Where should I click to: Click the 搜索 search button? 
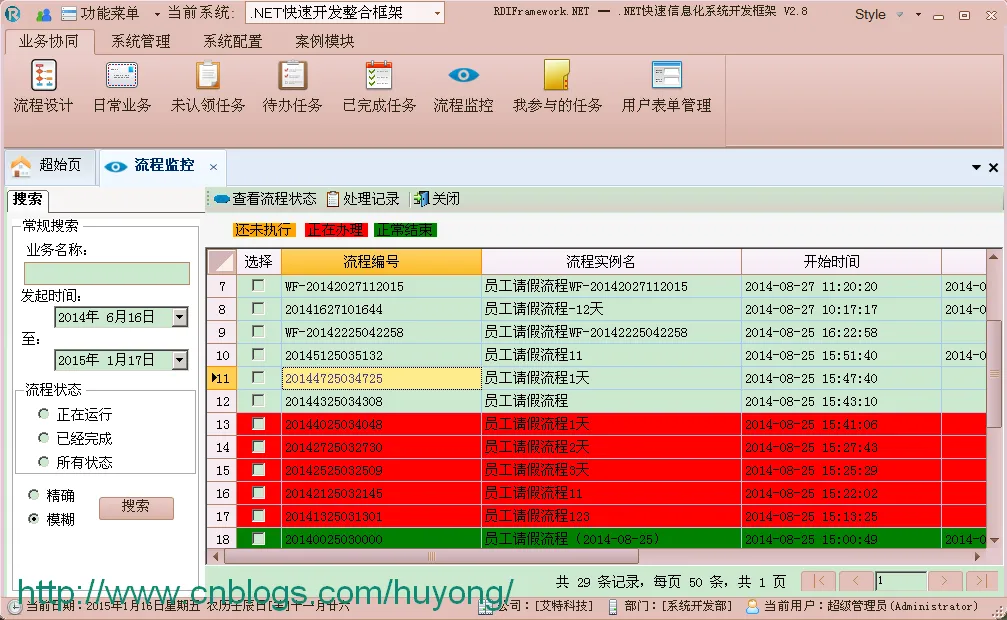pyautogui.click(x=136, y=508)
